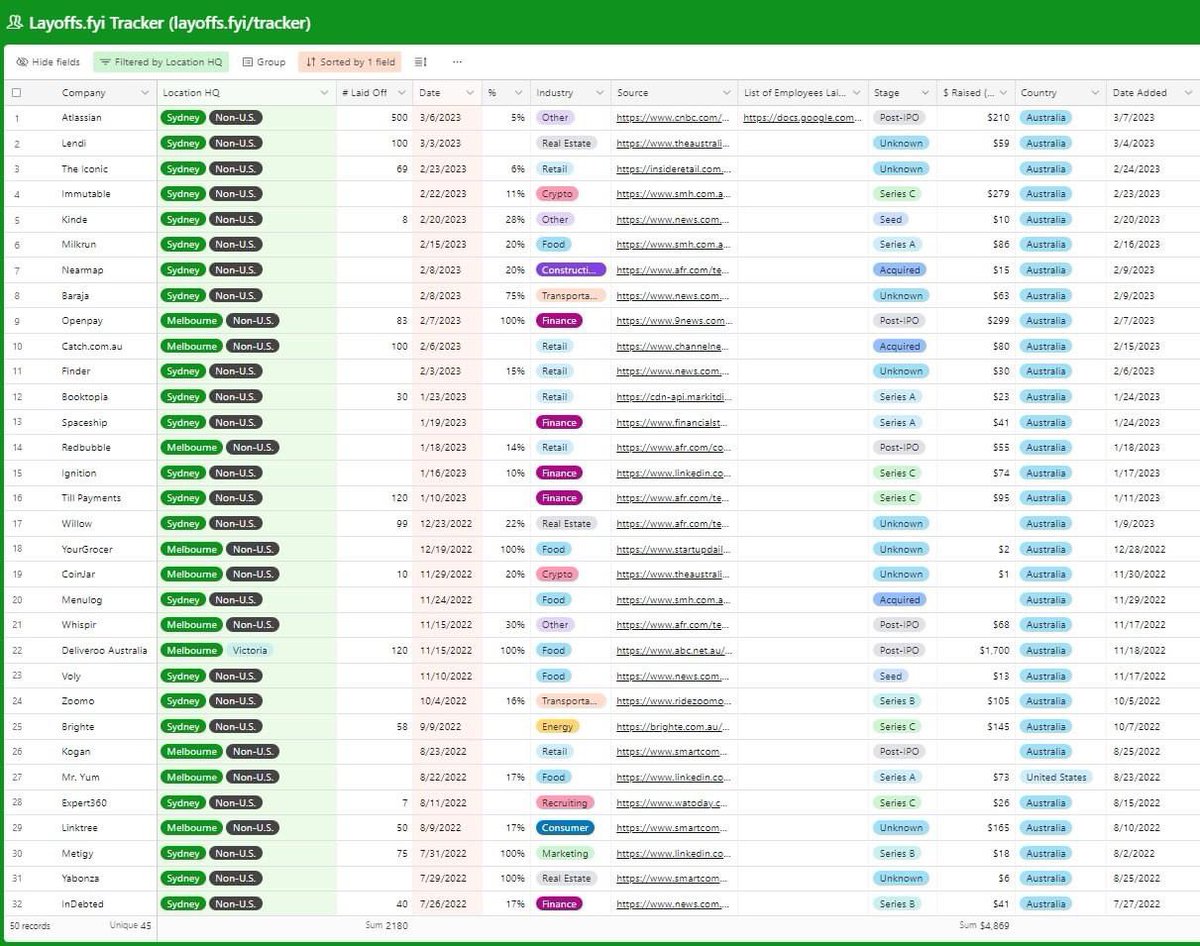Screen dimensions: 1200x946
Task: Open the % column dropdown arrow
Action: [520, 93]
